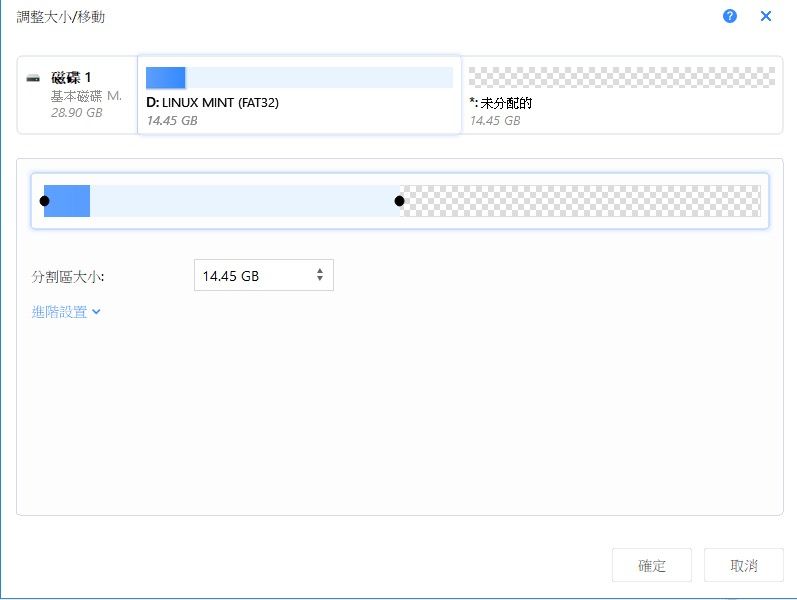Increase partition size with the up arrow

click(320, 271)
